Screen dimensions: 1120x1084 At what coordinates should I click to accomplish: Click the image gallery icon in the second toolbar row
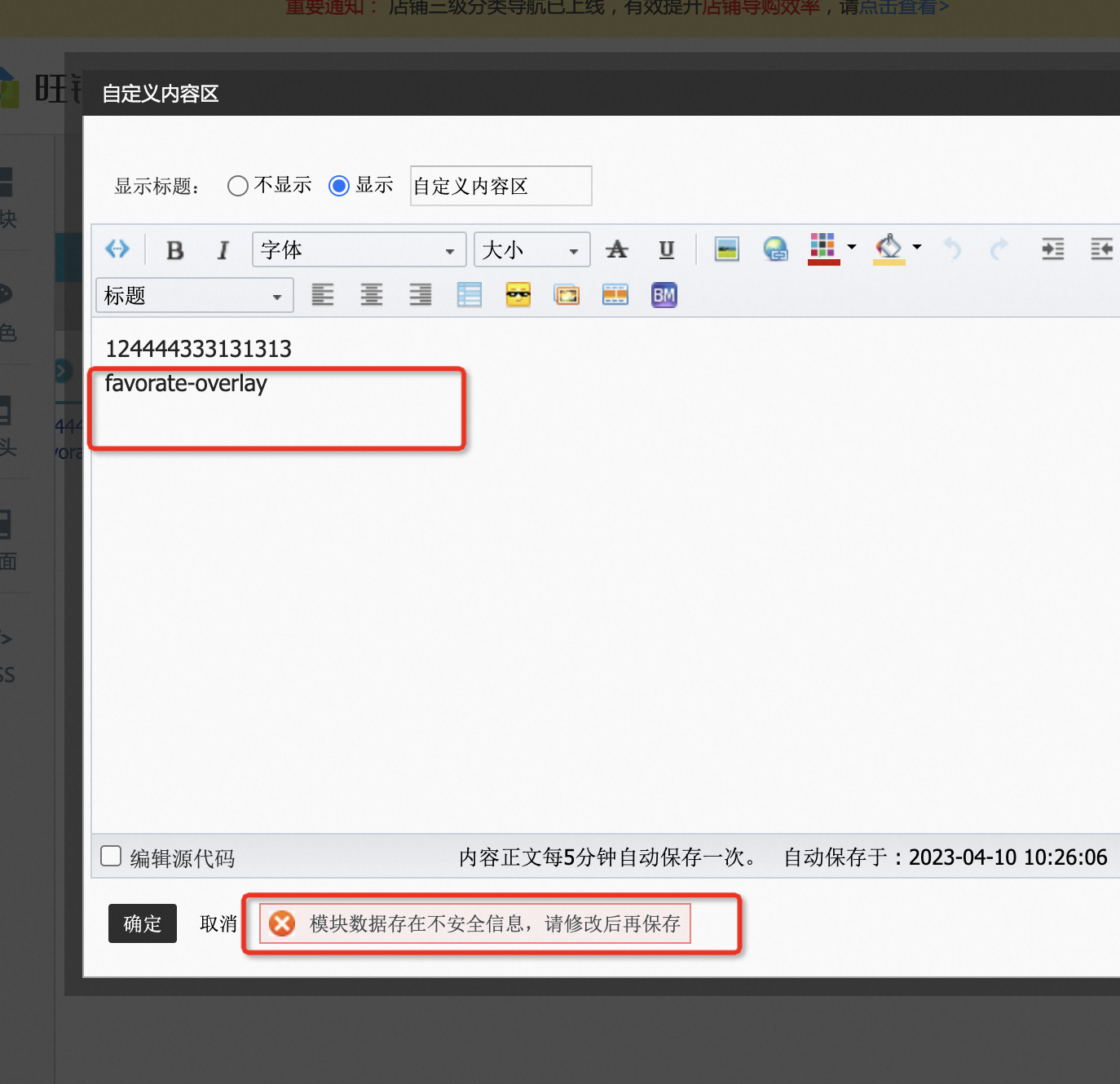coord(567,294)
